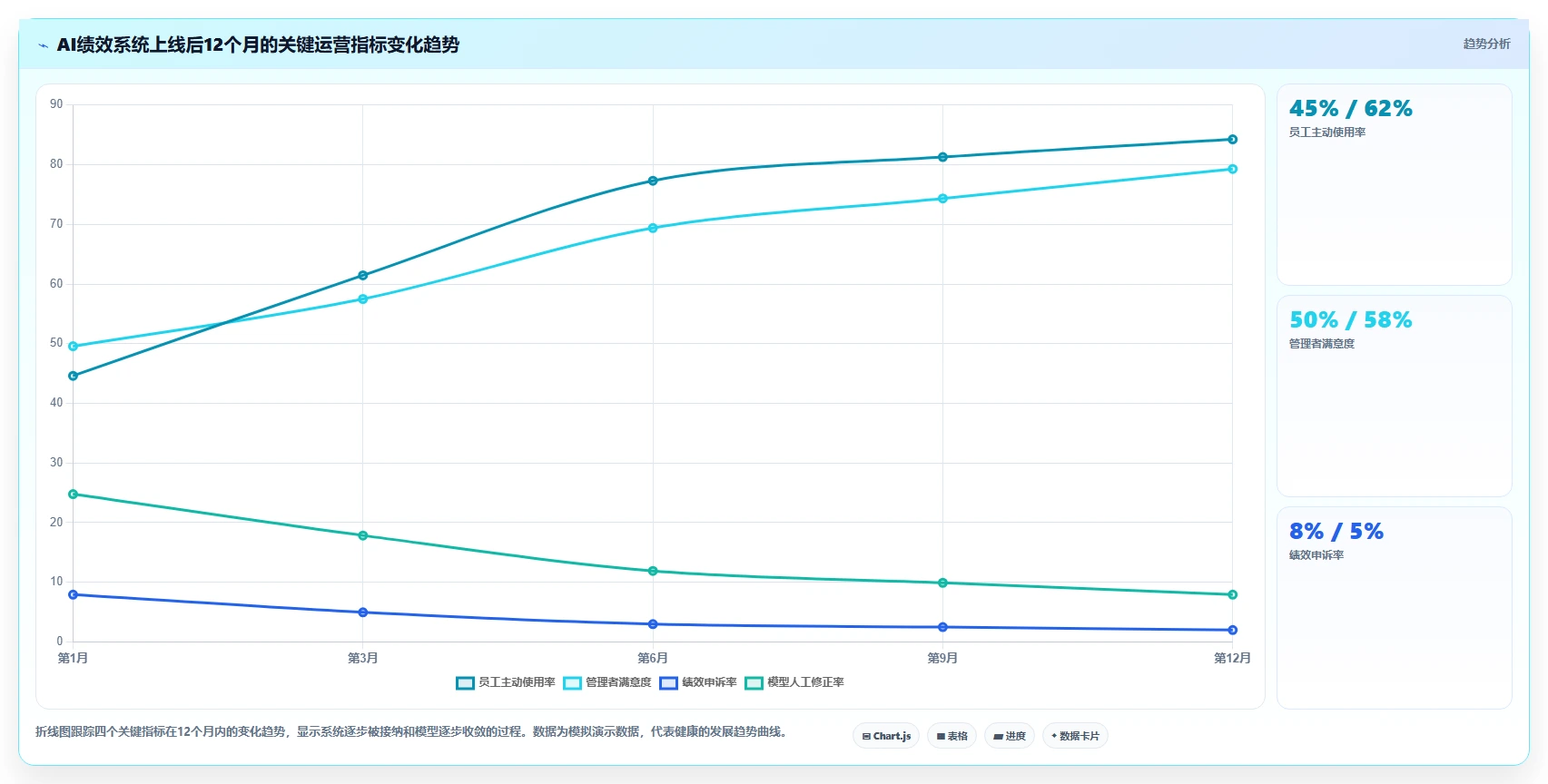Click the 数据卡片 tag
The image size is (1548, 784).
pos(1075,736)
